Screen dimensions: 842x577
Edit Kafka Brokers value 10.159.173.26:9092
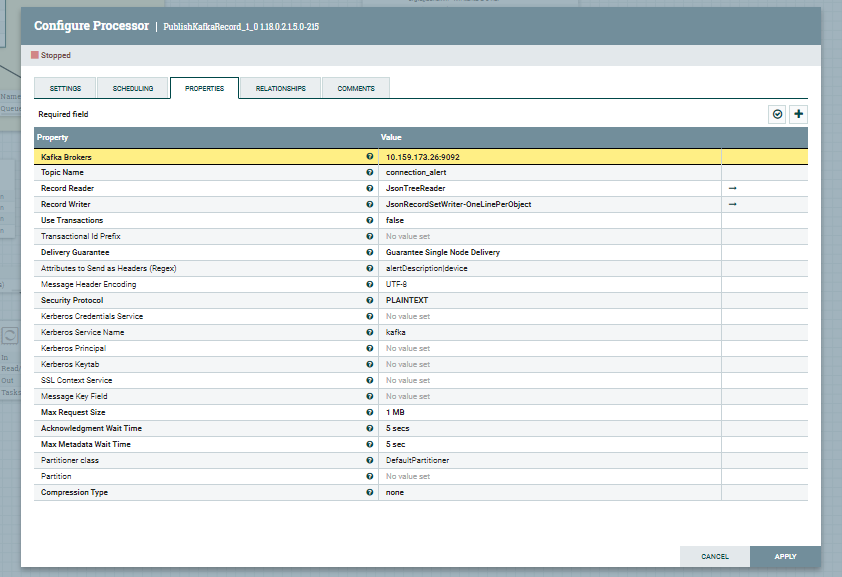pos(550,157)
